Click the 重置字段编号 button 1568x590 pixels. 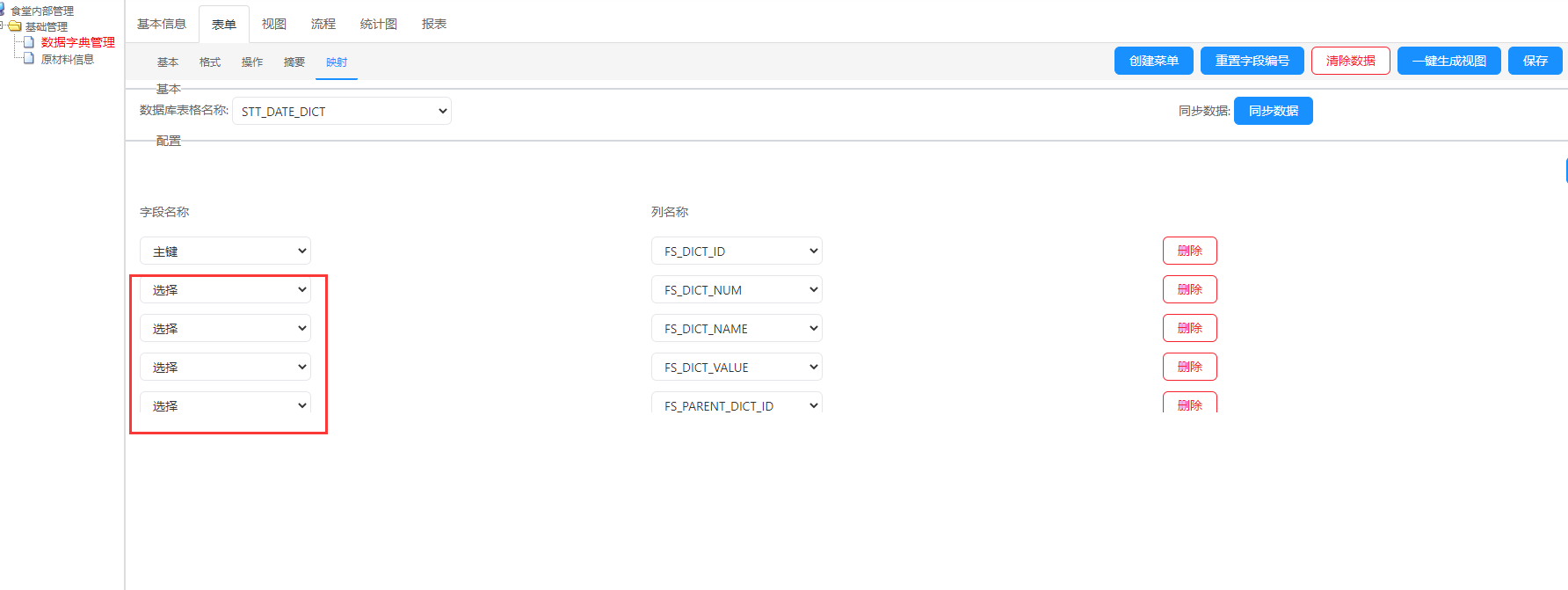tap(1252, 61)
